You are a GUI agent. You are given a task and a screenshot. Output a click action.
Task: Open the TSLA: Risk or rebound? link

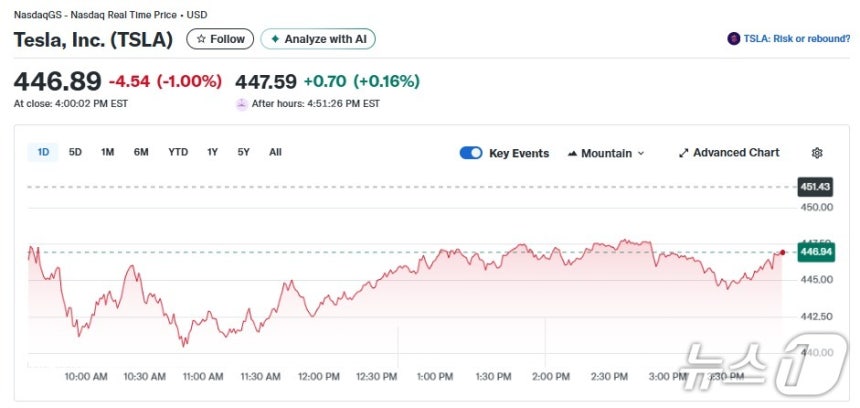click(796, 38)
